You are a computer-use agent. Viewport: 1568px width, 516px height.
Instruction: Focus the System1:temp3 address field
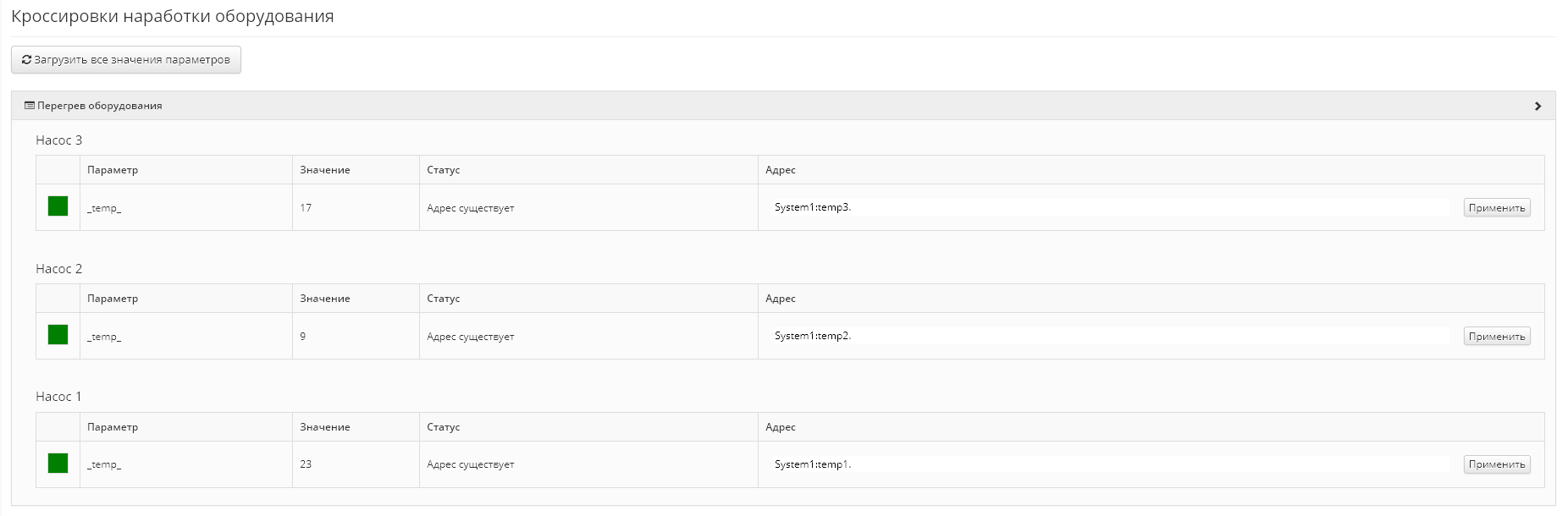[x=1108, y=207]
